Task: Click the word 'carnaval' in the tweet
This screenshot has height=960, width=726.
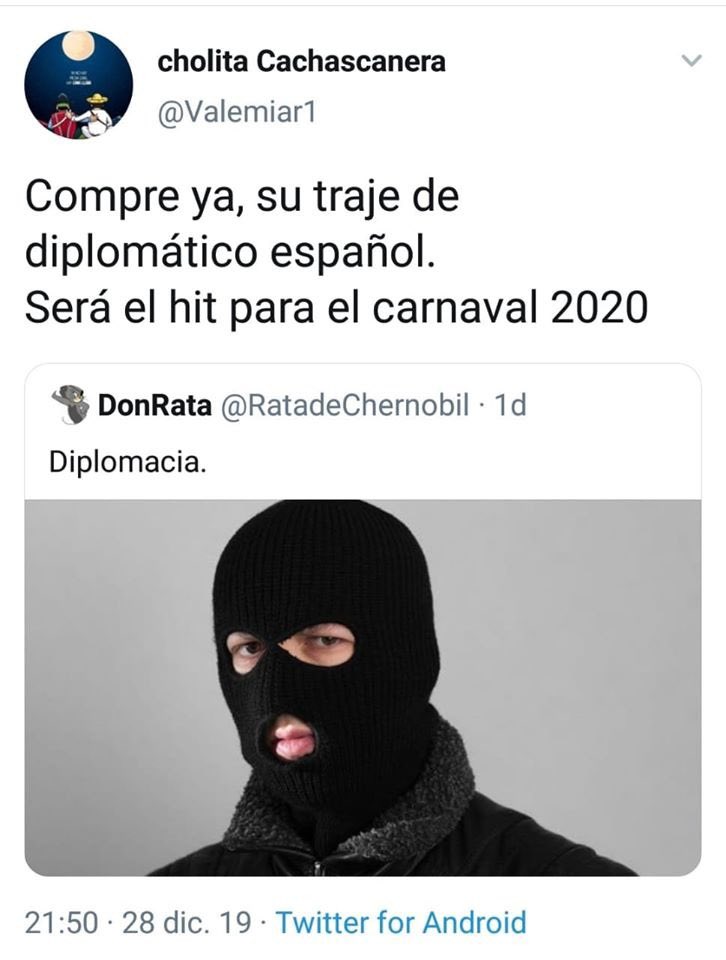Action: (x=455, y=307)
